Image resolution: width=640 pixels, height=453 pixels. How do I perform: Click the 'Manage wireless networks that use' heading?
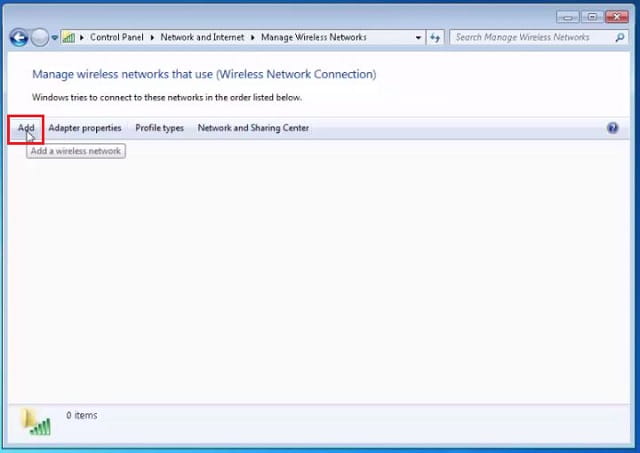pos(204,74)
